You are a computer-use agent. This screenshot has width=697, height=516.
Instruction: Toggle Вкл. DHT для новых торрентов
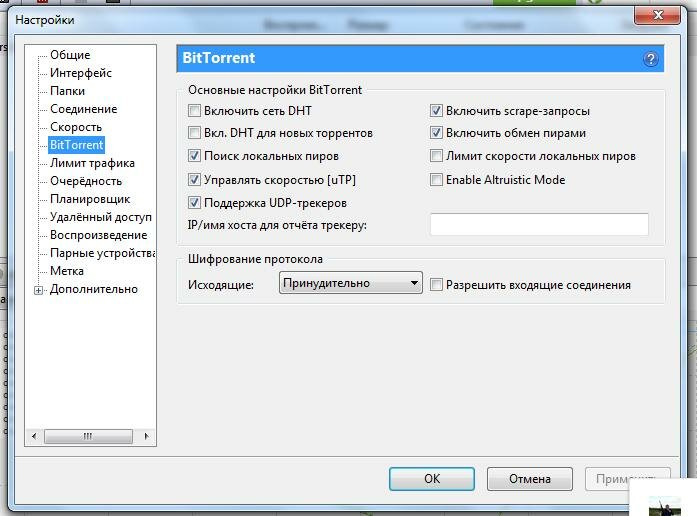coord(194,132)
